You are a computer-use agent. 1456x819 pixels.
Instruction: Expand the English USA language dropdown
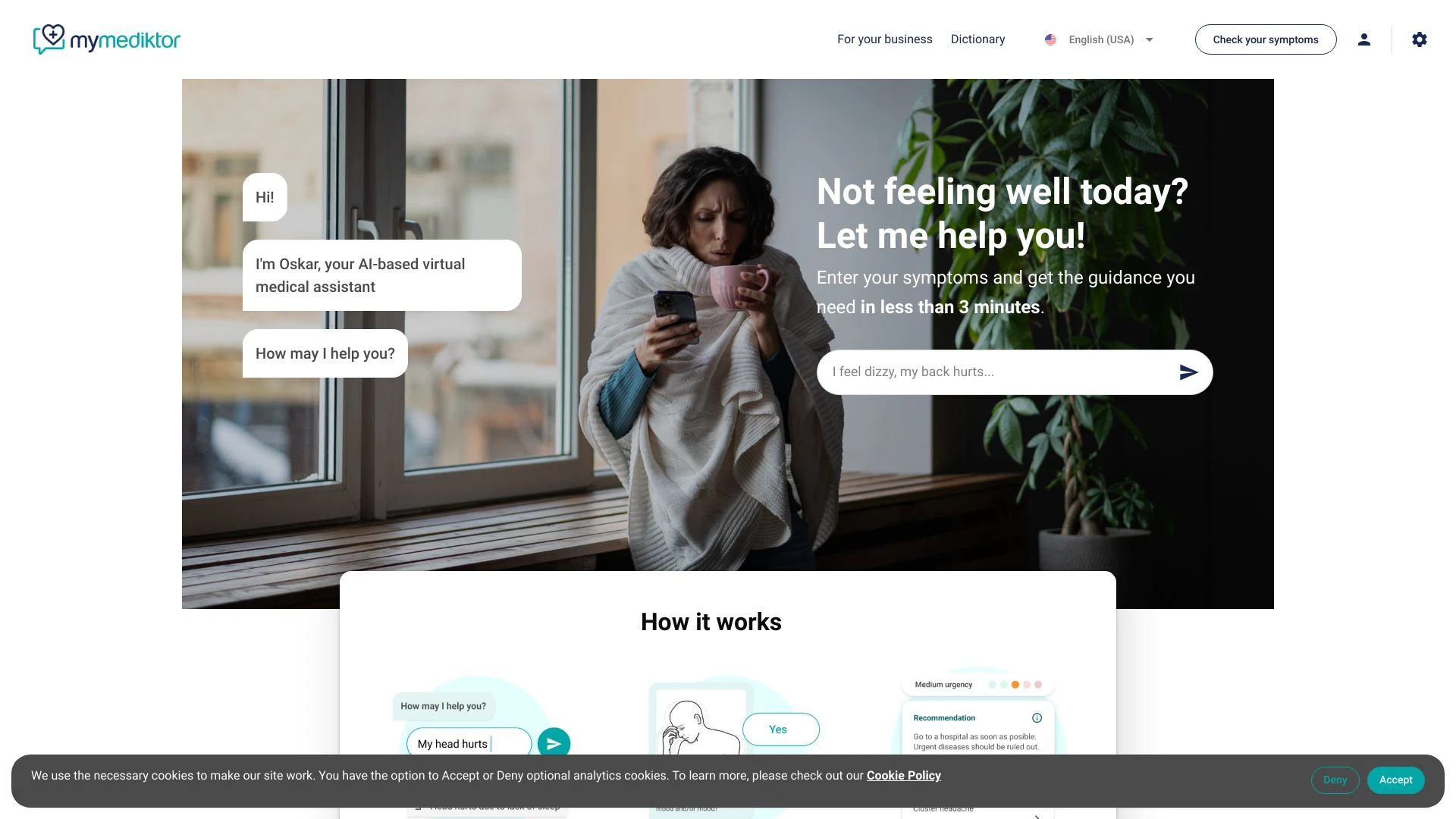pos(1100,40)
